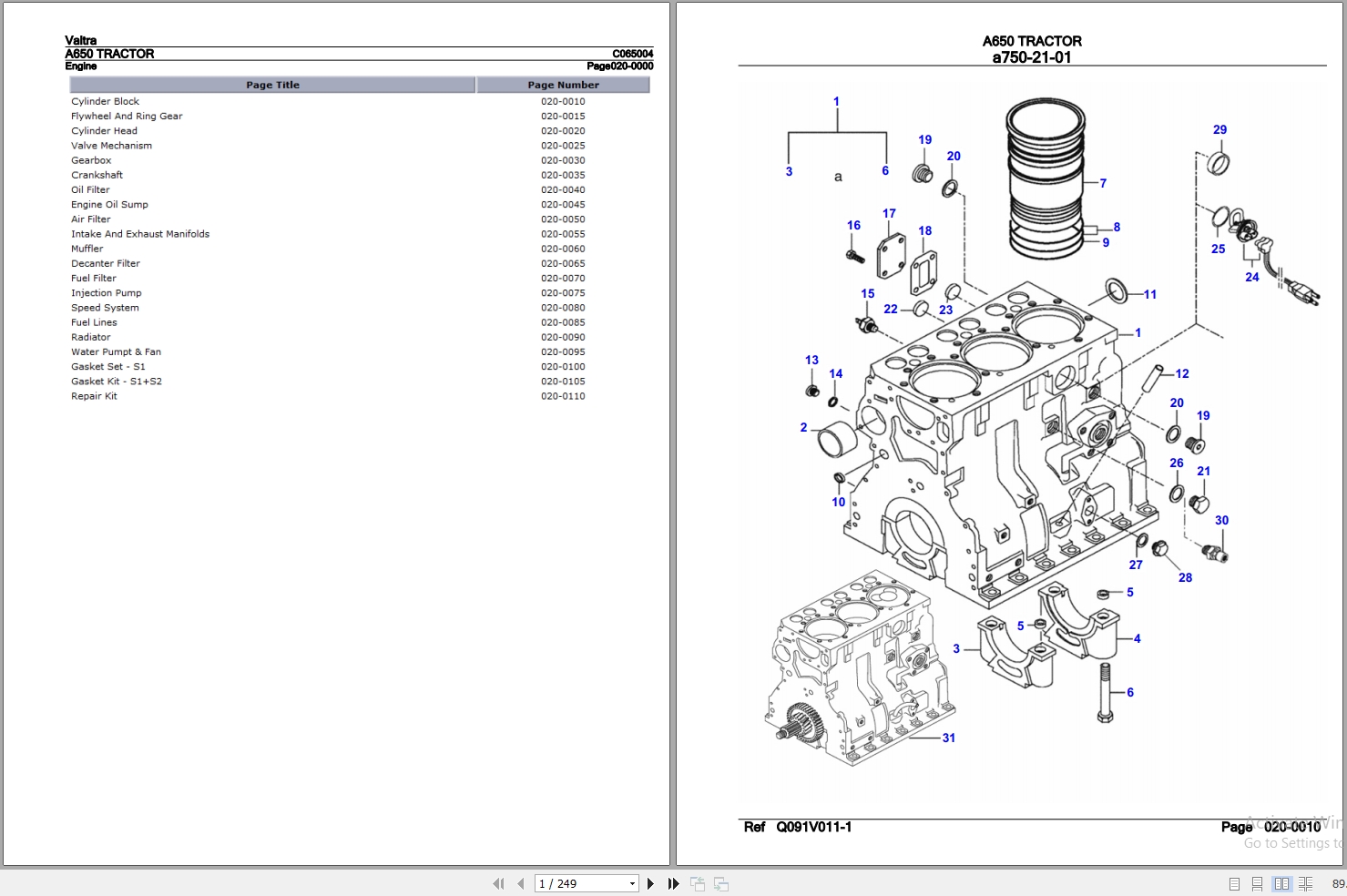Select the Gasket Kit - S1+S2 entry
Viewport: 1347px width, 896px height.
click(x=117, y=382)
